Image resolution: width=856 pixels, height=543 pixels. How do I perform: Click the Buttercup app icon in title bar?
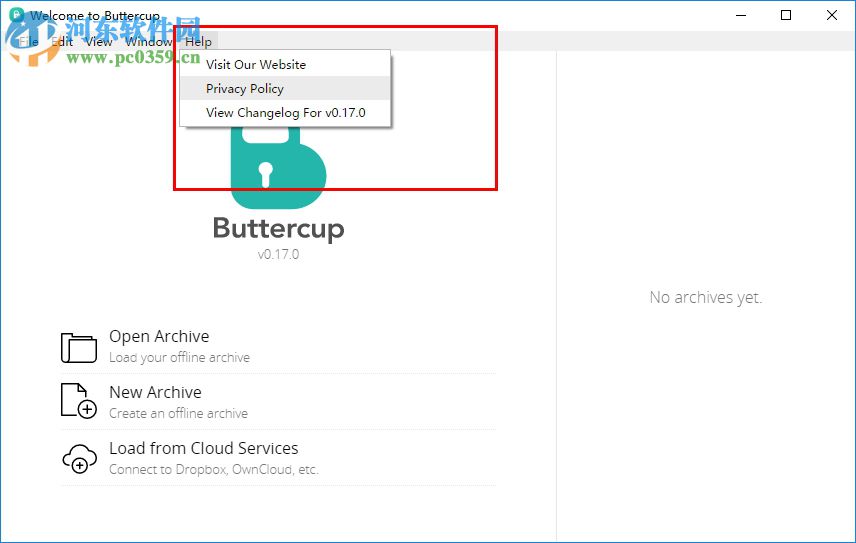click(16, 15)
